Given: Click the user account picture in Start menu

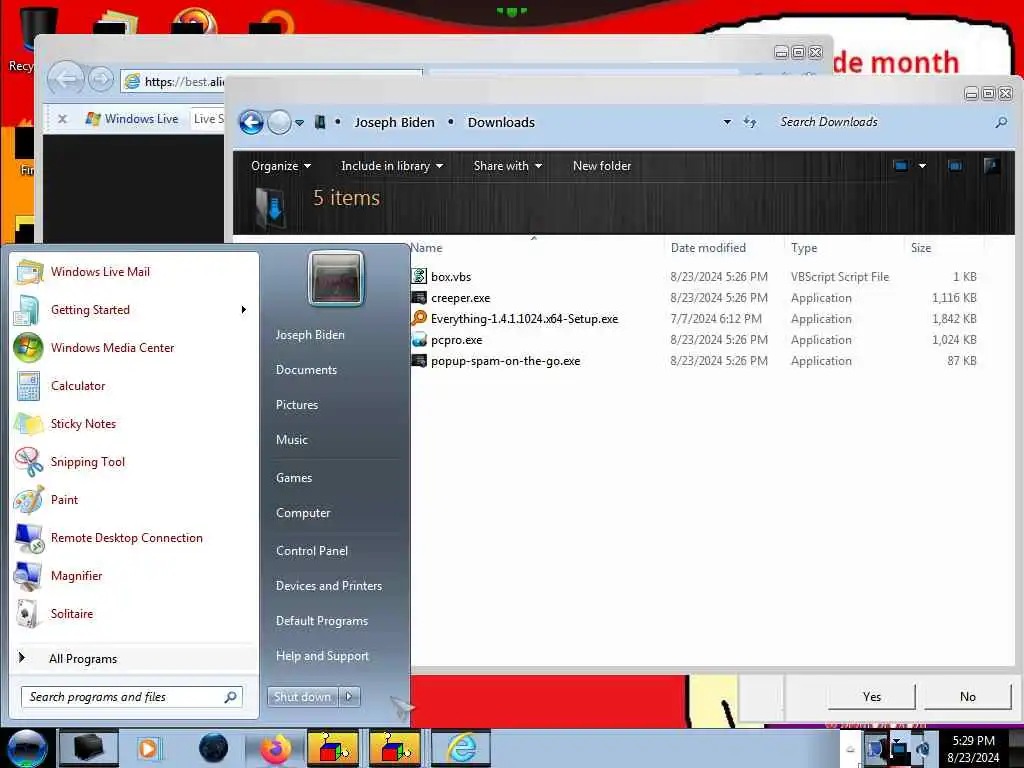Looking at the screenshot, I should (x=335, y=279).
